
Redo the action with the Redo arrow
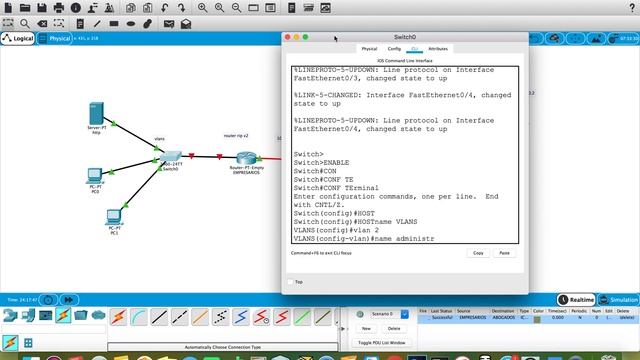click(182, 8)
